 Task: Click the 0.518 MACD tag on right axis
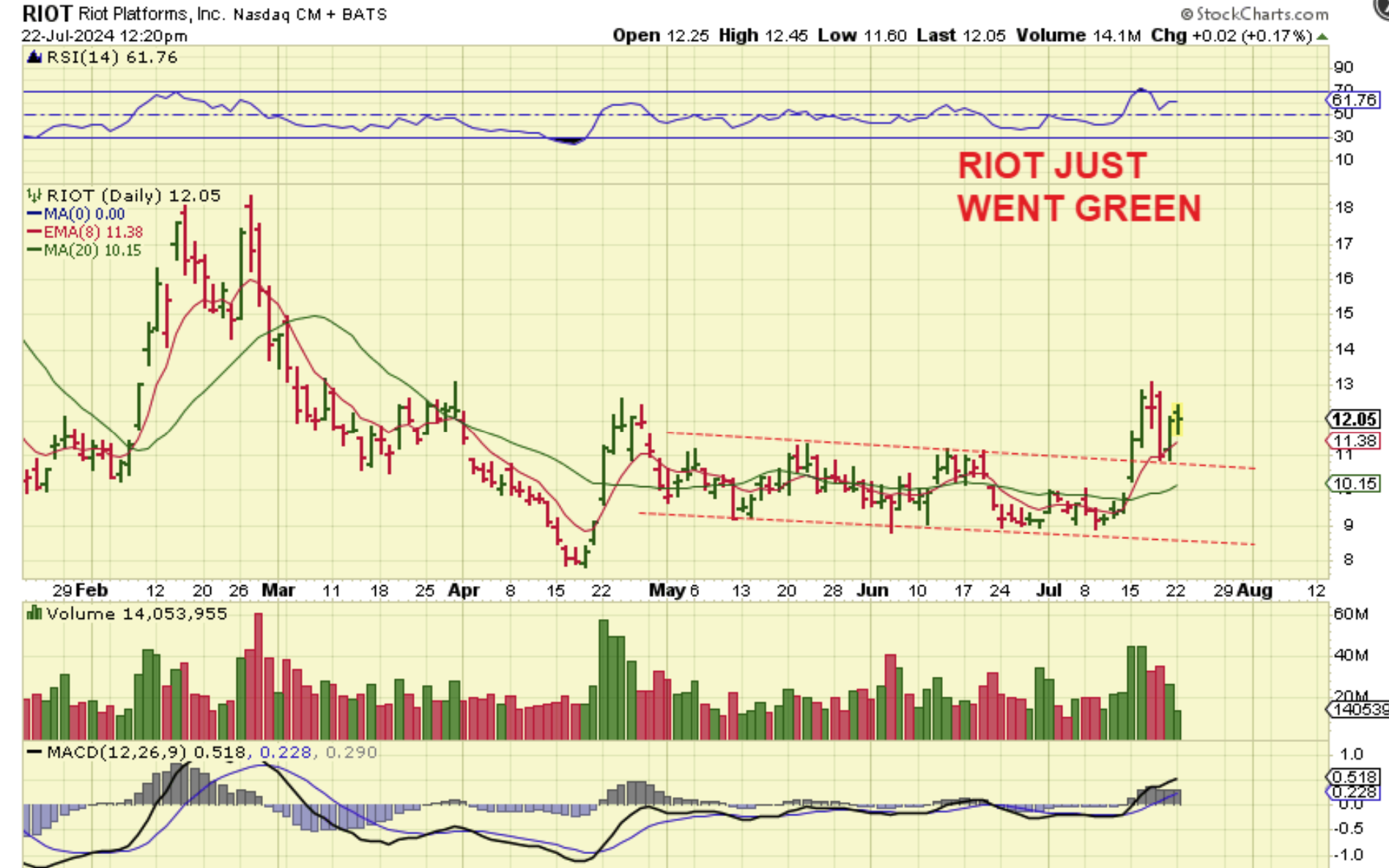click(x=1354, y=777)
